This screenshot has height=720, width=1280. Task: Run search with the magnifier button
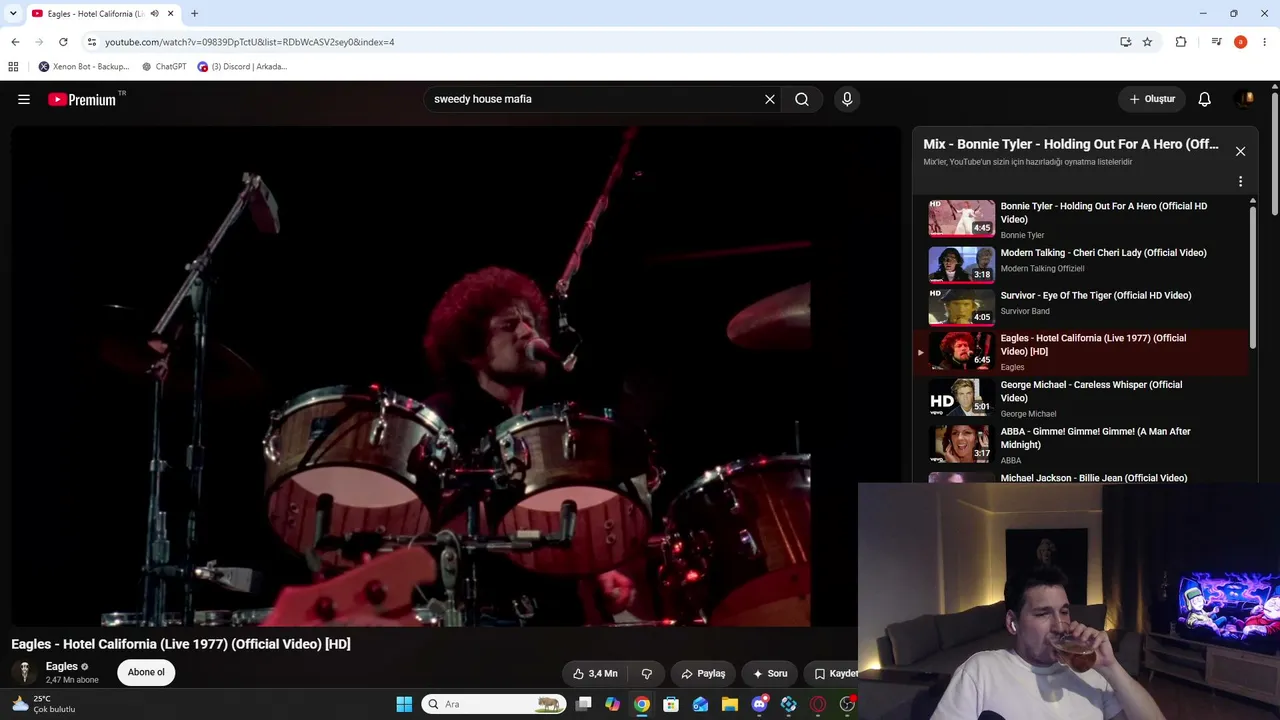tap(802, 99)
